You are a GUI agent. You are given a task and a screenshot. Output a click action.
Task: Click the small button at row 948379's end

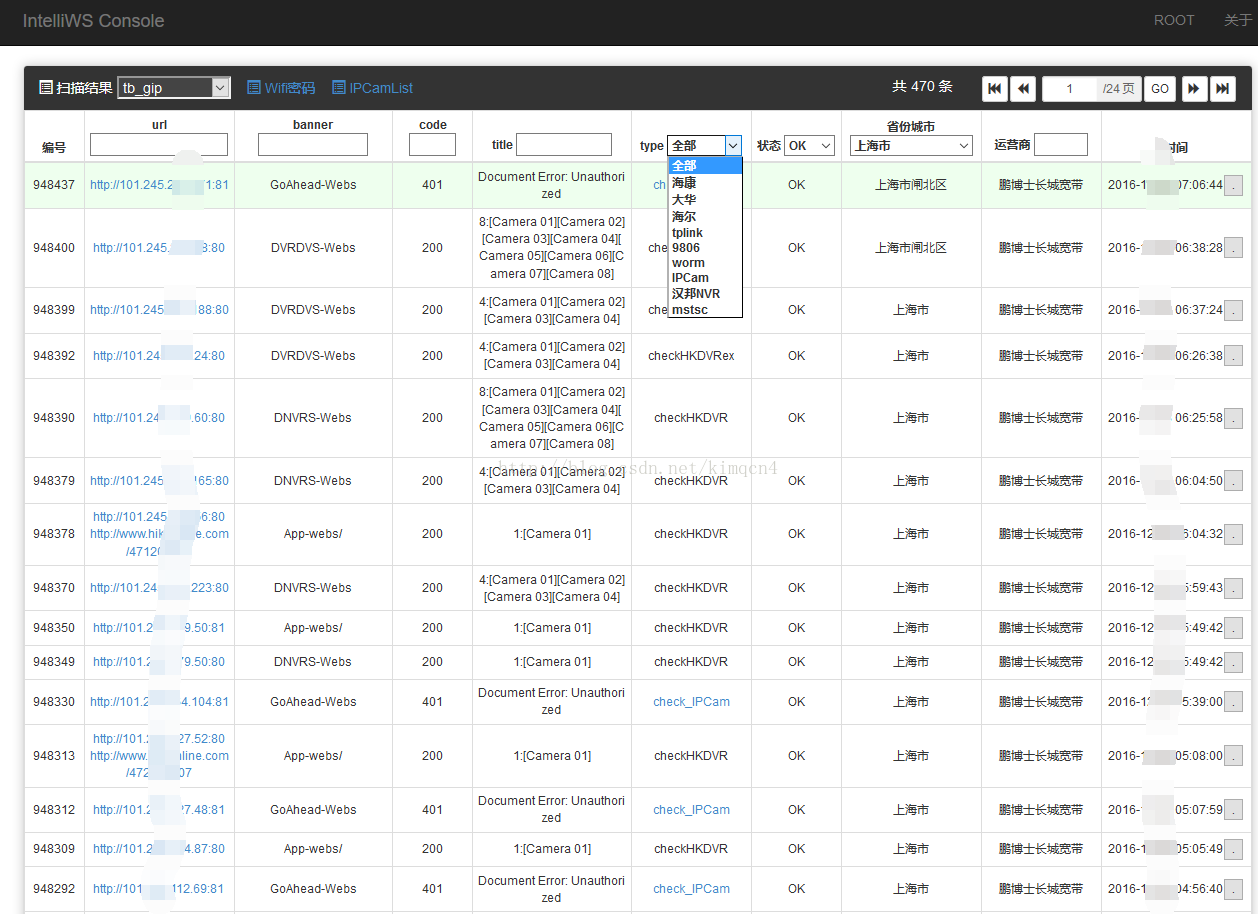click(x=1233, y=481)
